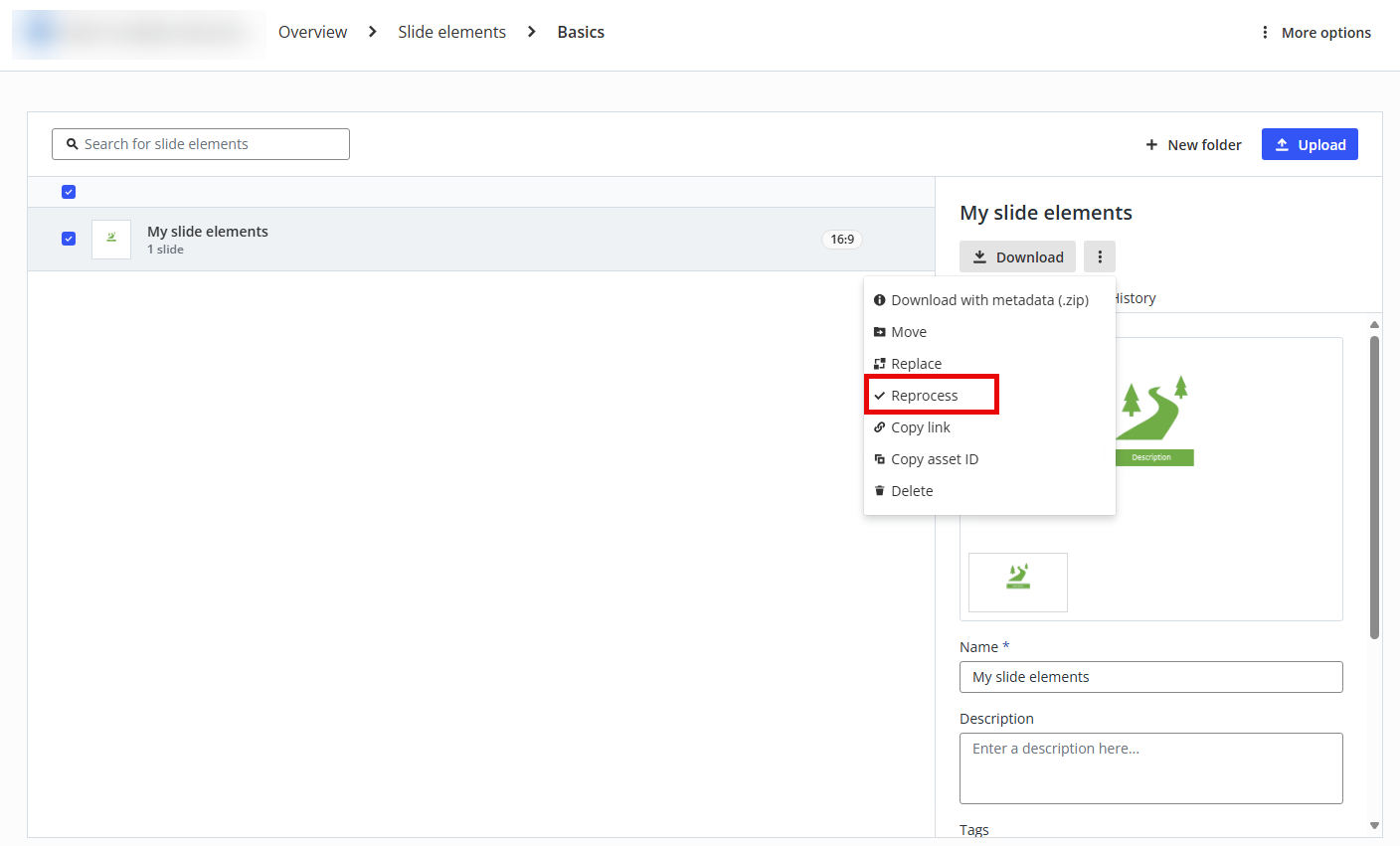Choose Copy link in the menu

tap(989, 427)
